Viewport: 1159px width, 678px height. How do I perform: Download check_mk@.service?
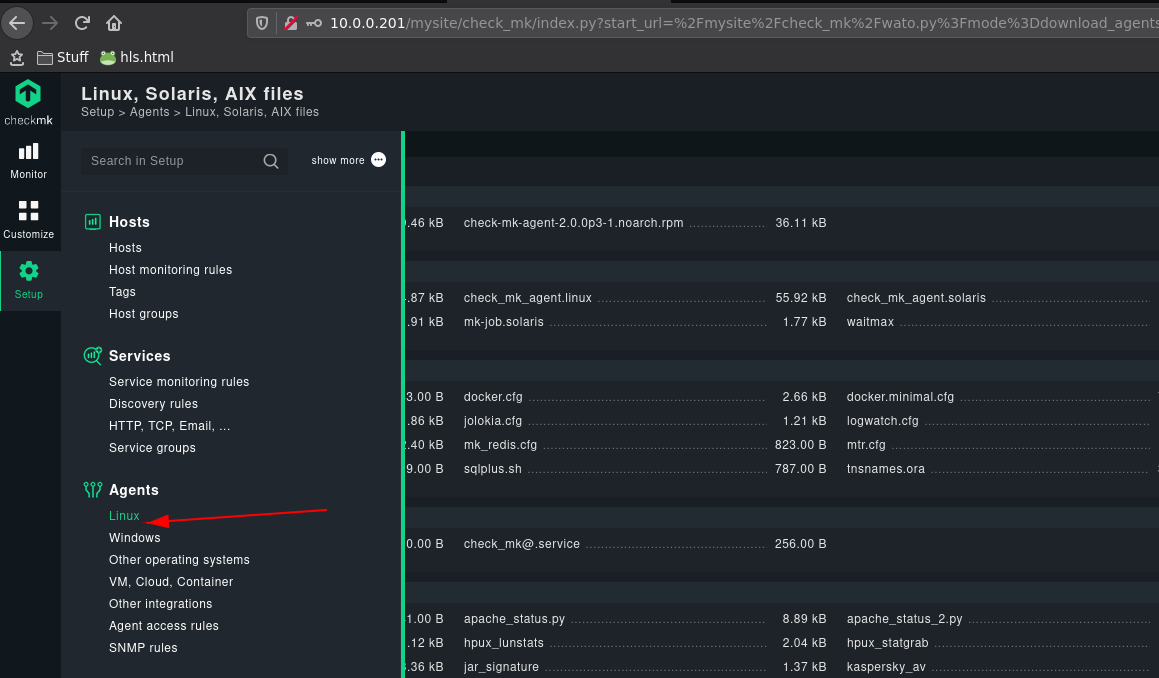pyautogui.click(x=522, y=544)
